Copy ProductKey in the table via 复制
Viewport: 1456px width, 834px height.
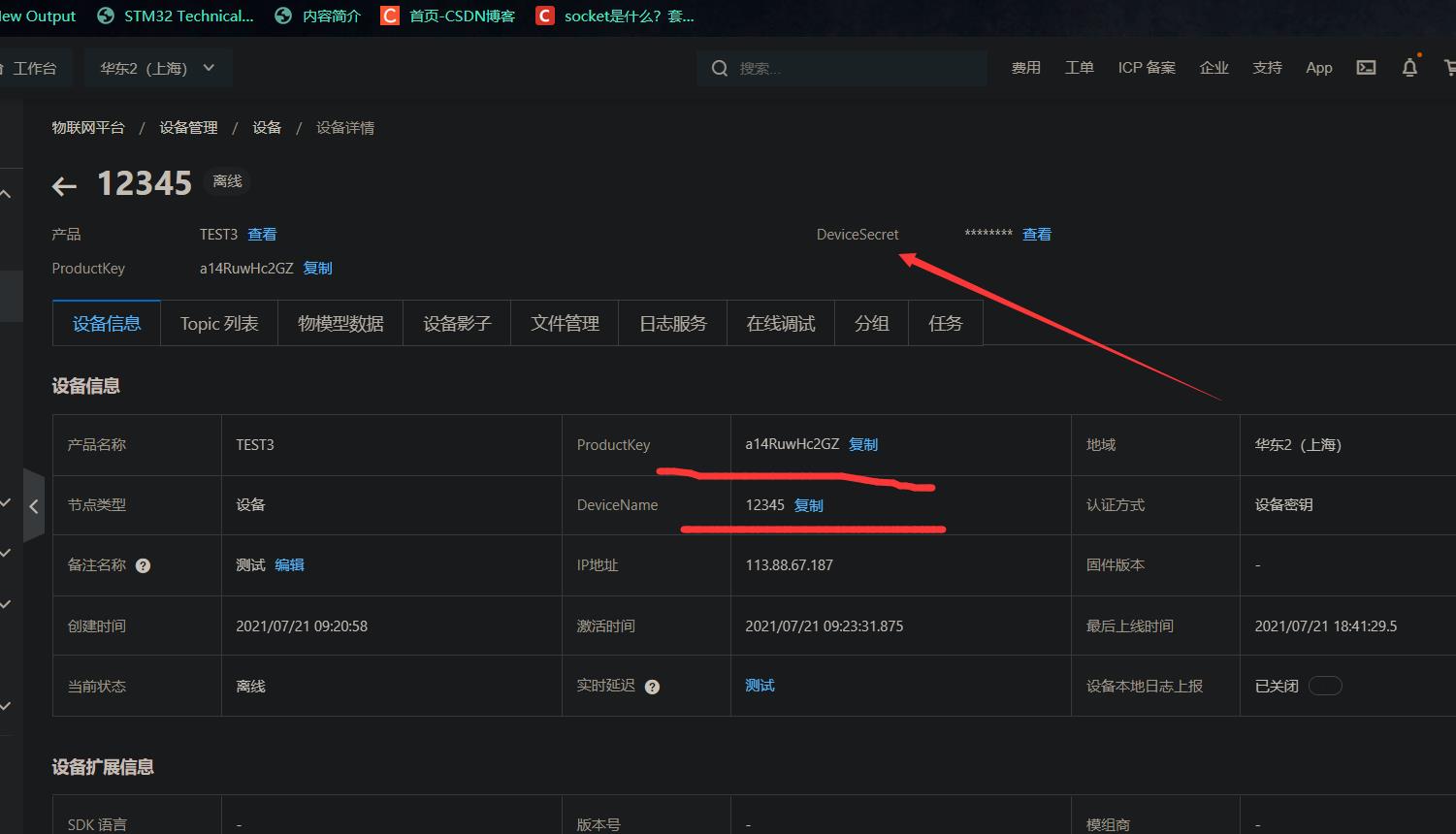(863, 444)
